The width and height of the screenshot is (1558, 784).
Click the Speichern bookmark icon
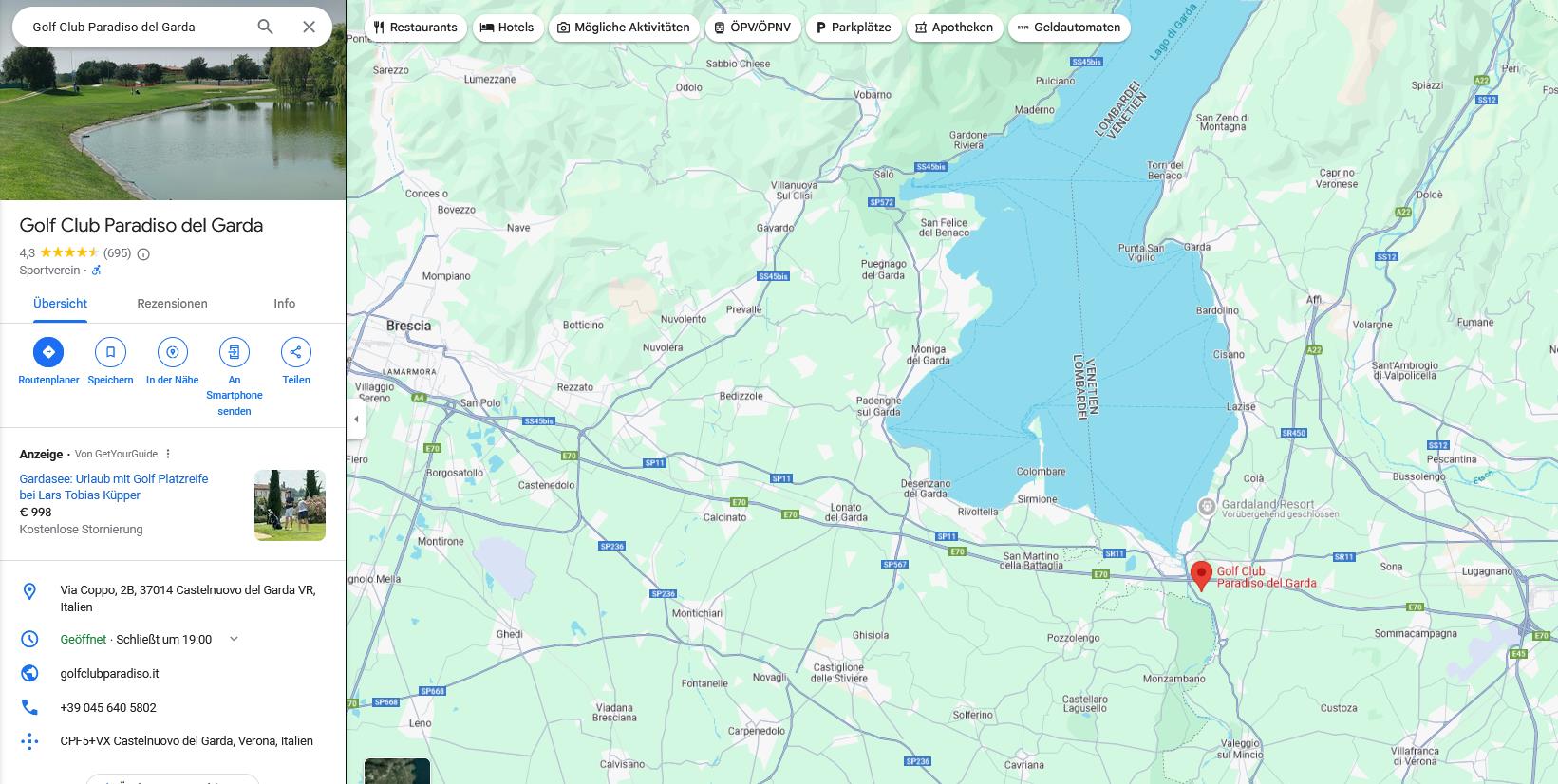[110, 352]
